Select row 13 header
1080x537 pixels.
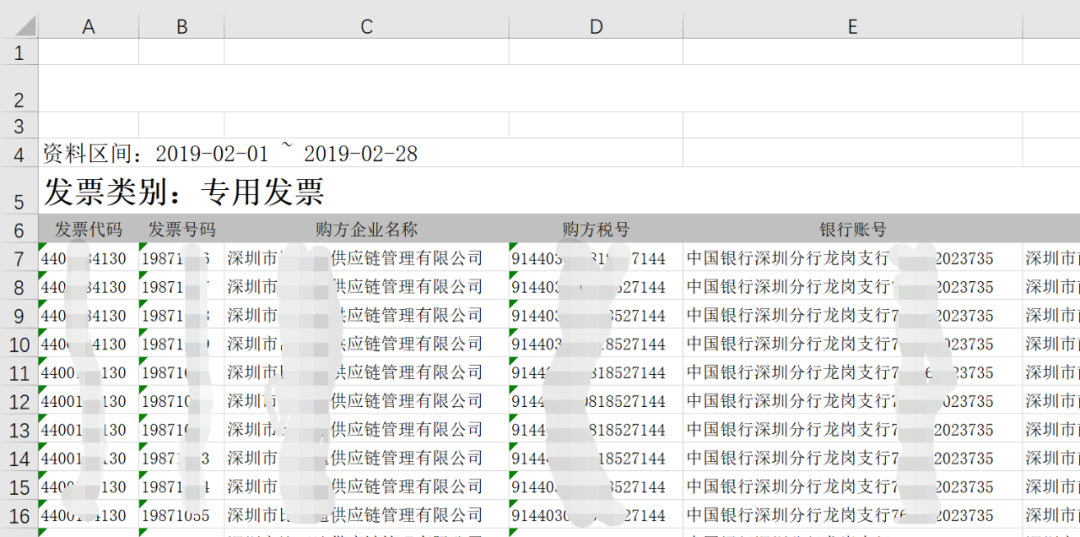19,429
